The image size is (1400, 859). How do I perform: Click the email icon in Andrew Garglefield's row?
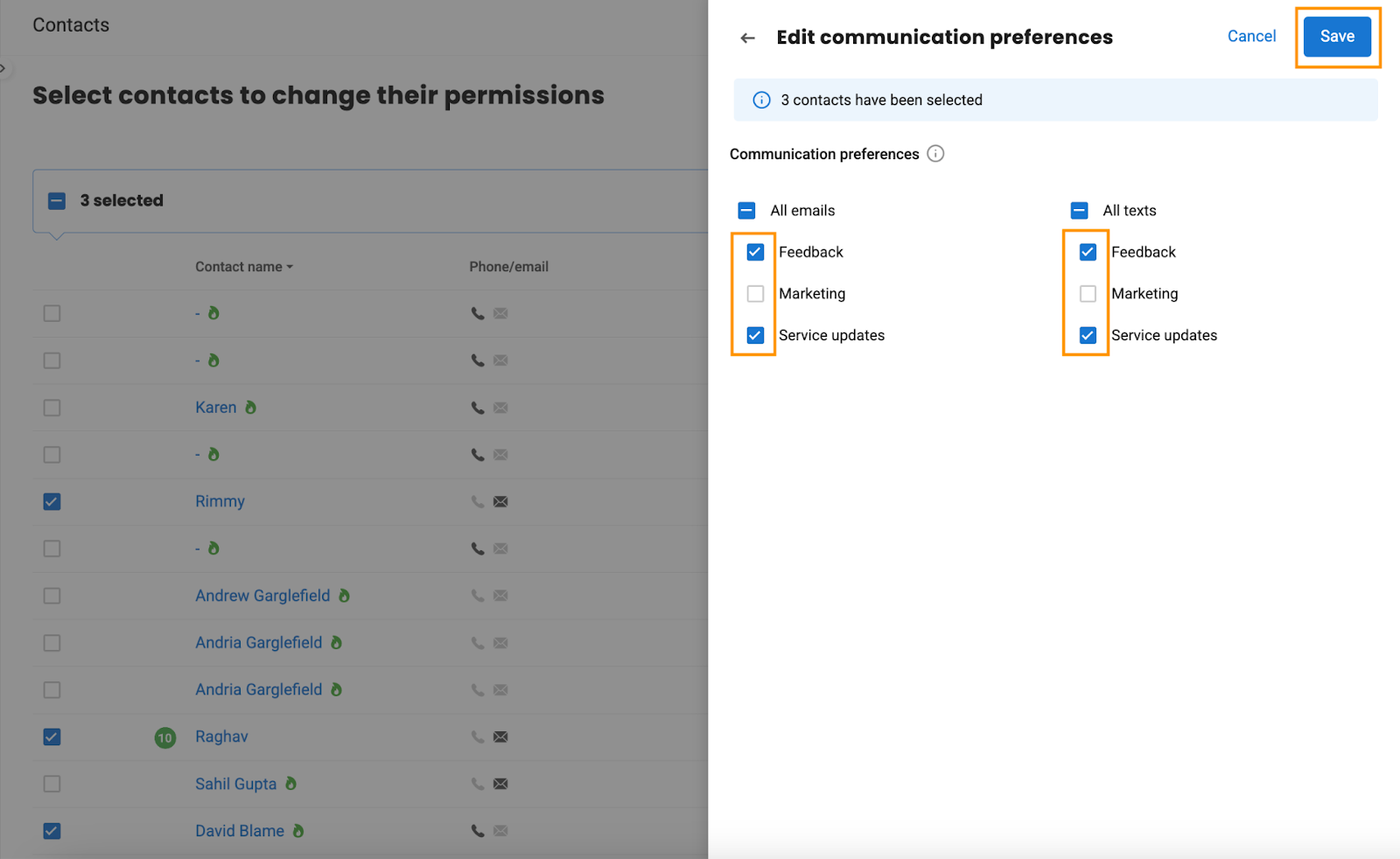[x=500, y=596]
